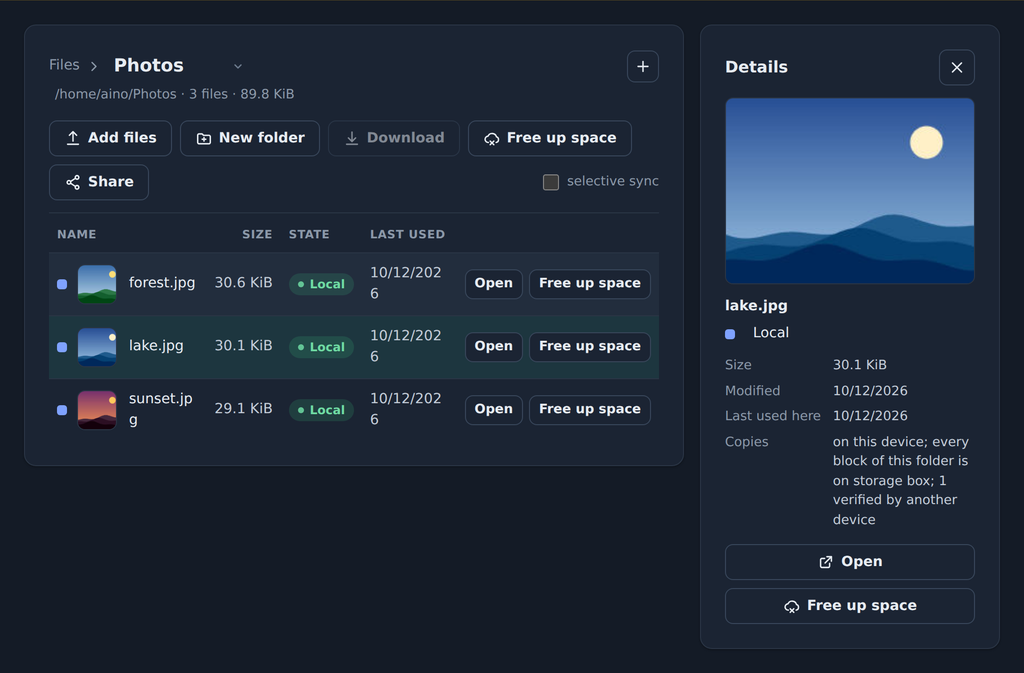Free up space for sunset.jpg
The width and height of the screenshot is (1024, 673).
click(590, 410)
